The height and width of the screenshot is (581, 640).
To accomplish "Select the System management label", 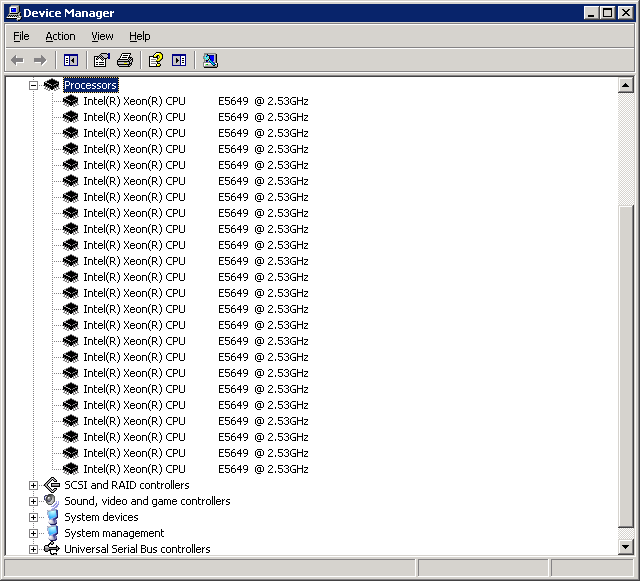I will tap(114, 533).
